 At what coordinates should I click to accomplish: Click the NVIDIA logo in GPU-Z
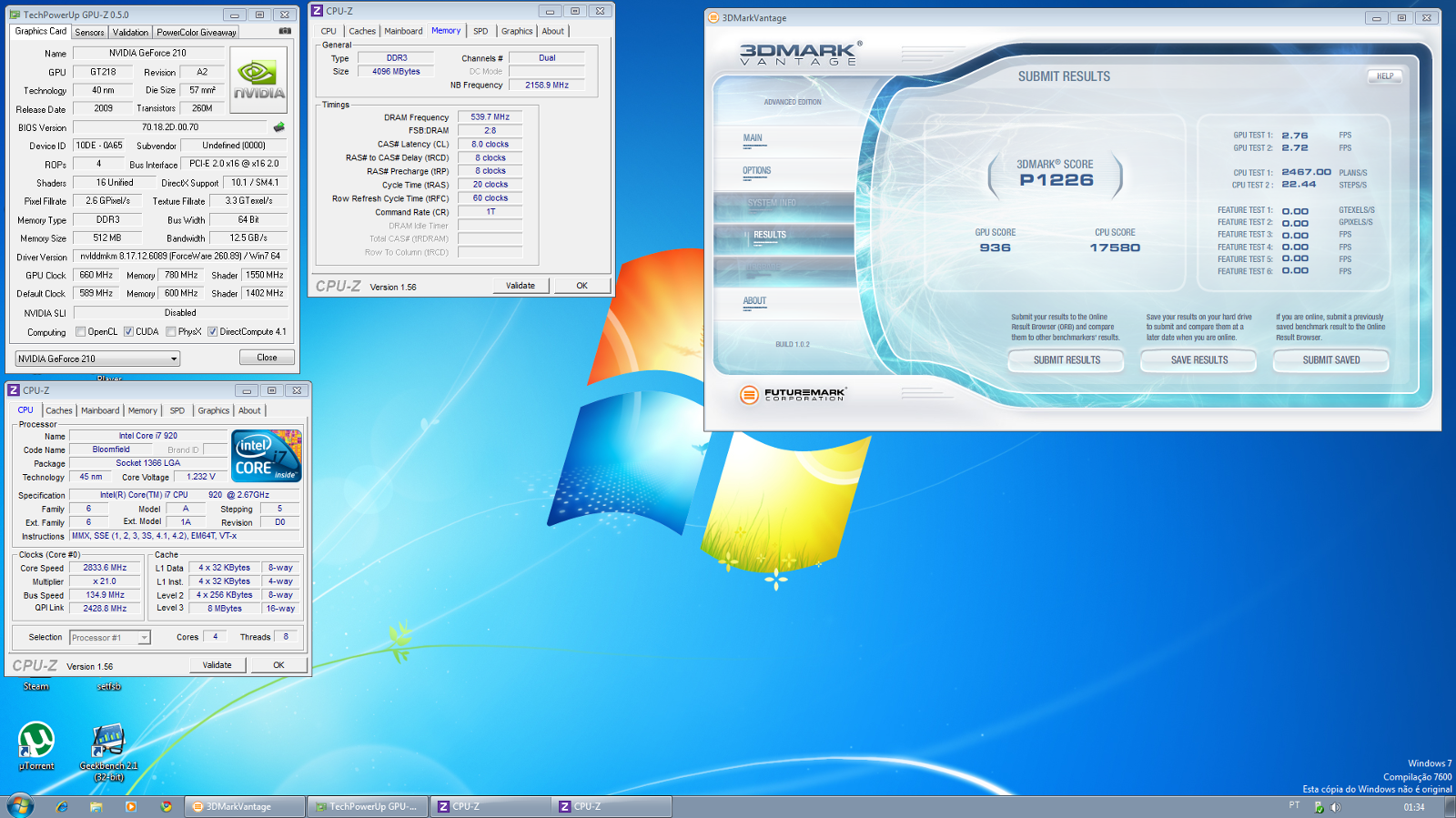tap(259, 80)
